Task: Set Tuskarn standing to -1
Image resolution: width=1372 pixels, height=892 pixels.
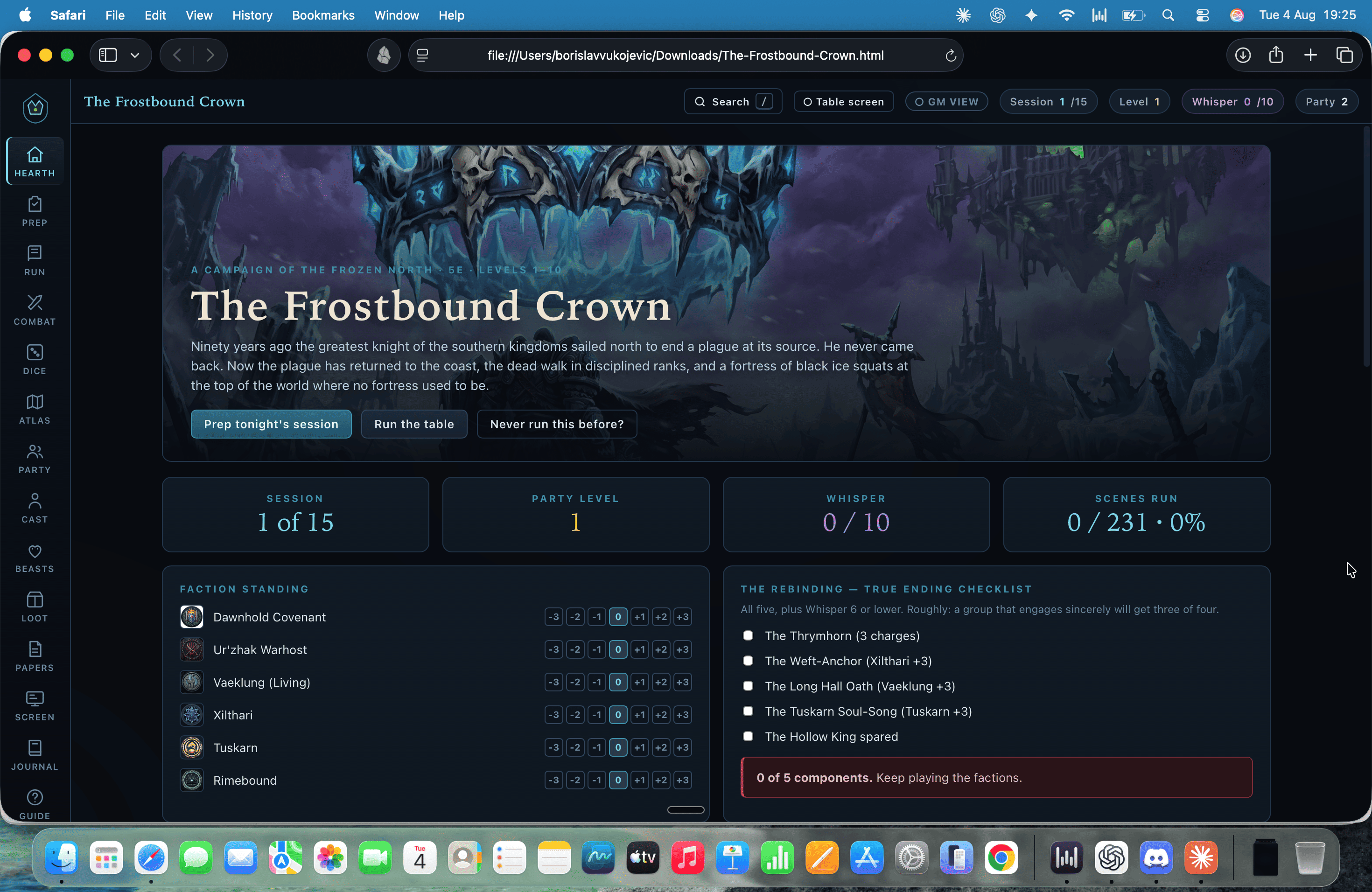Action: tap(597, 748)
